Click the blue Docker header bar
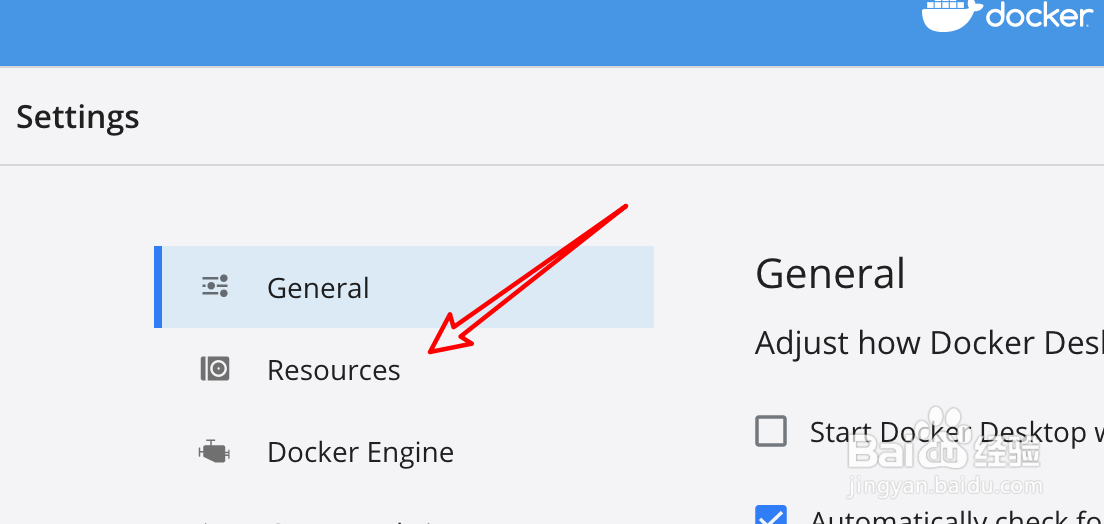 click(x=450, y=32)
